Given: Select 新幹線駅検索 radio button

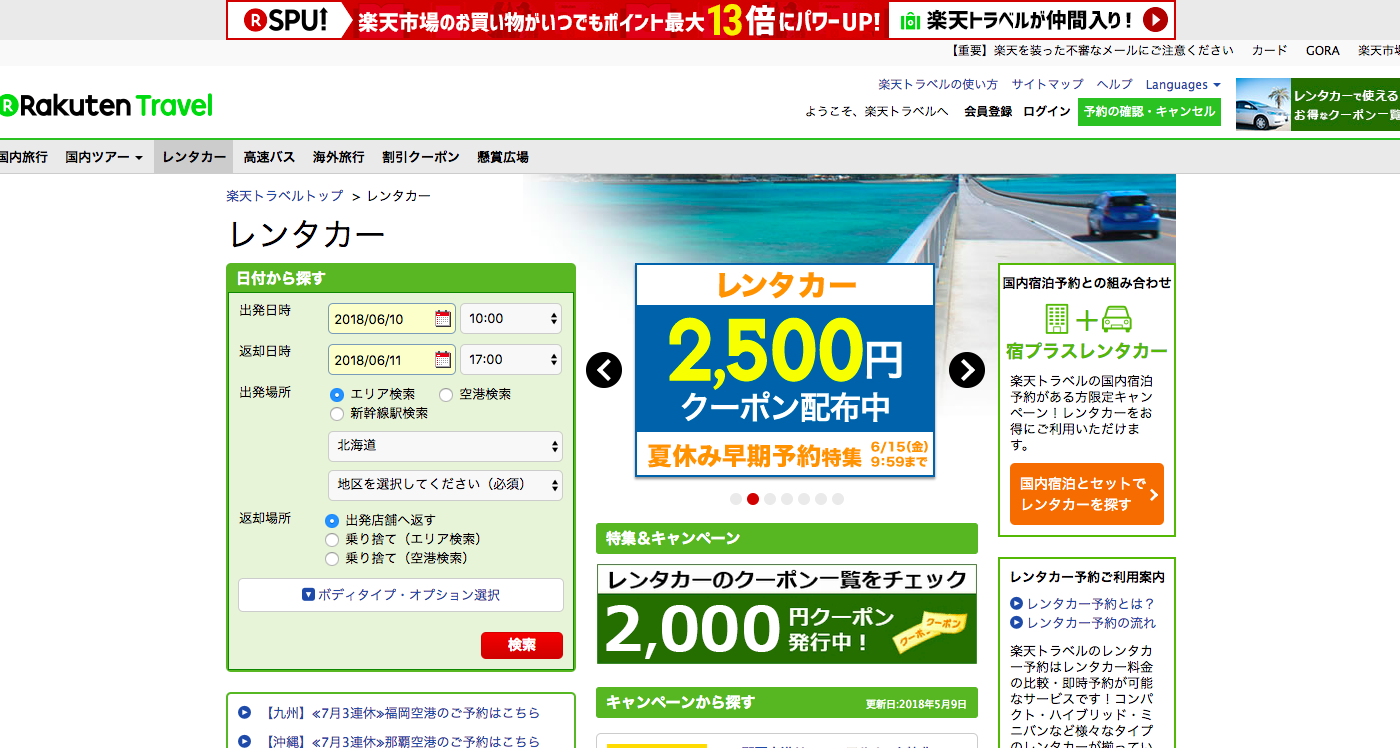Looking at the screenshot, I should click(337, 413).
